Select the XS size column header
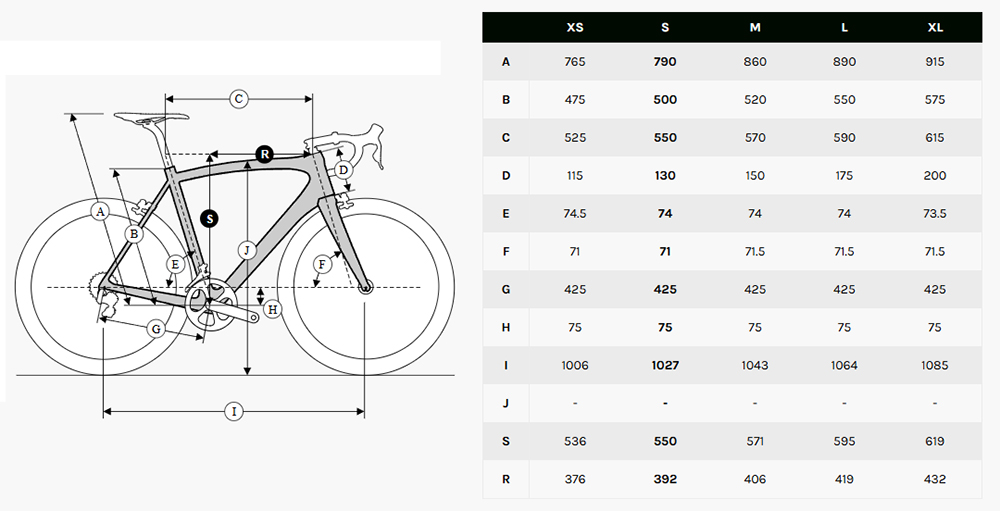 pyautogui.click(x=575, y=27)
